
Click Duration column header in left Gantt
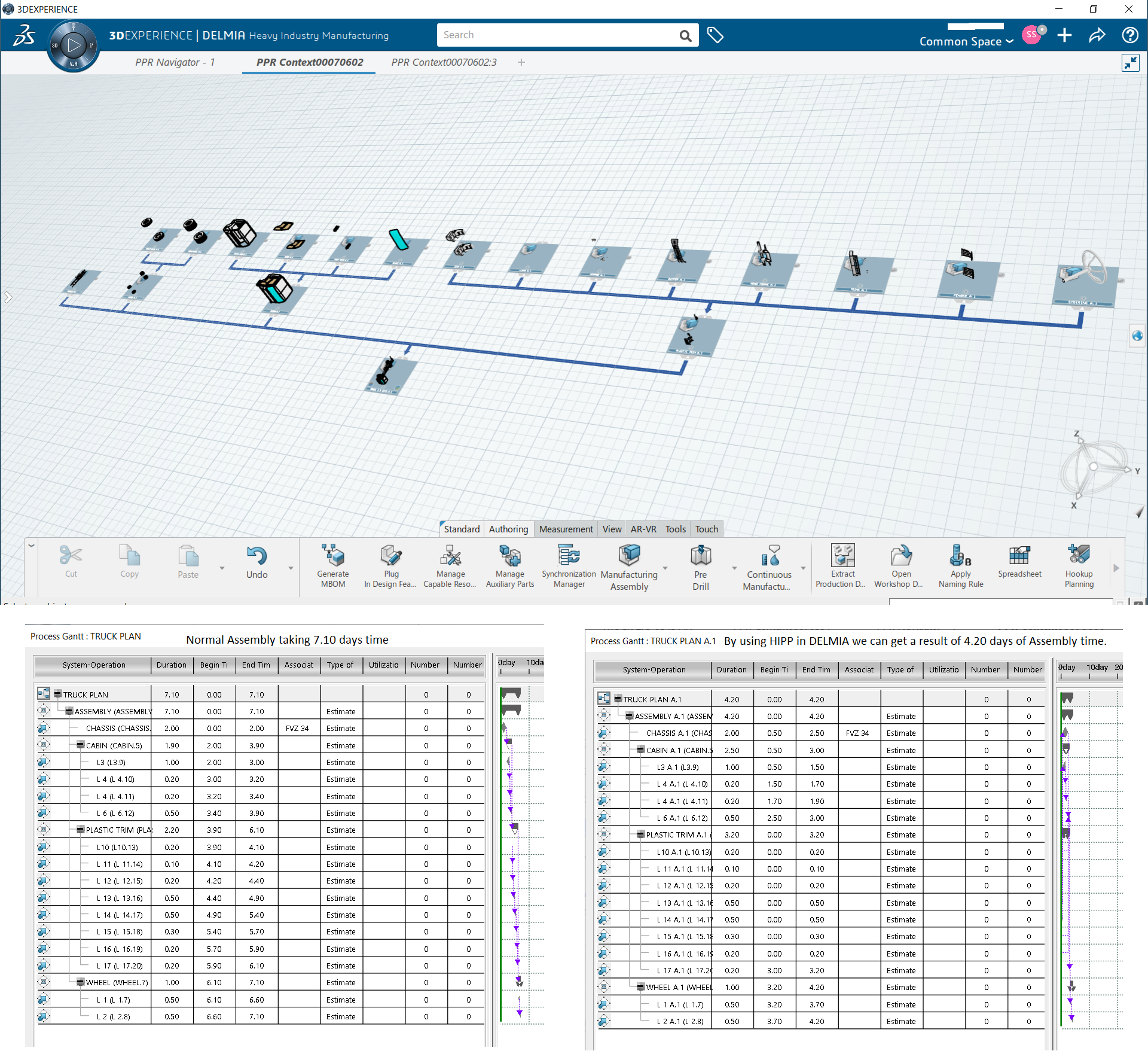172,665
